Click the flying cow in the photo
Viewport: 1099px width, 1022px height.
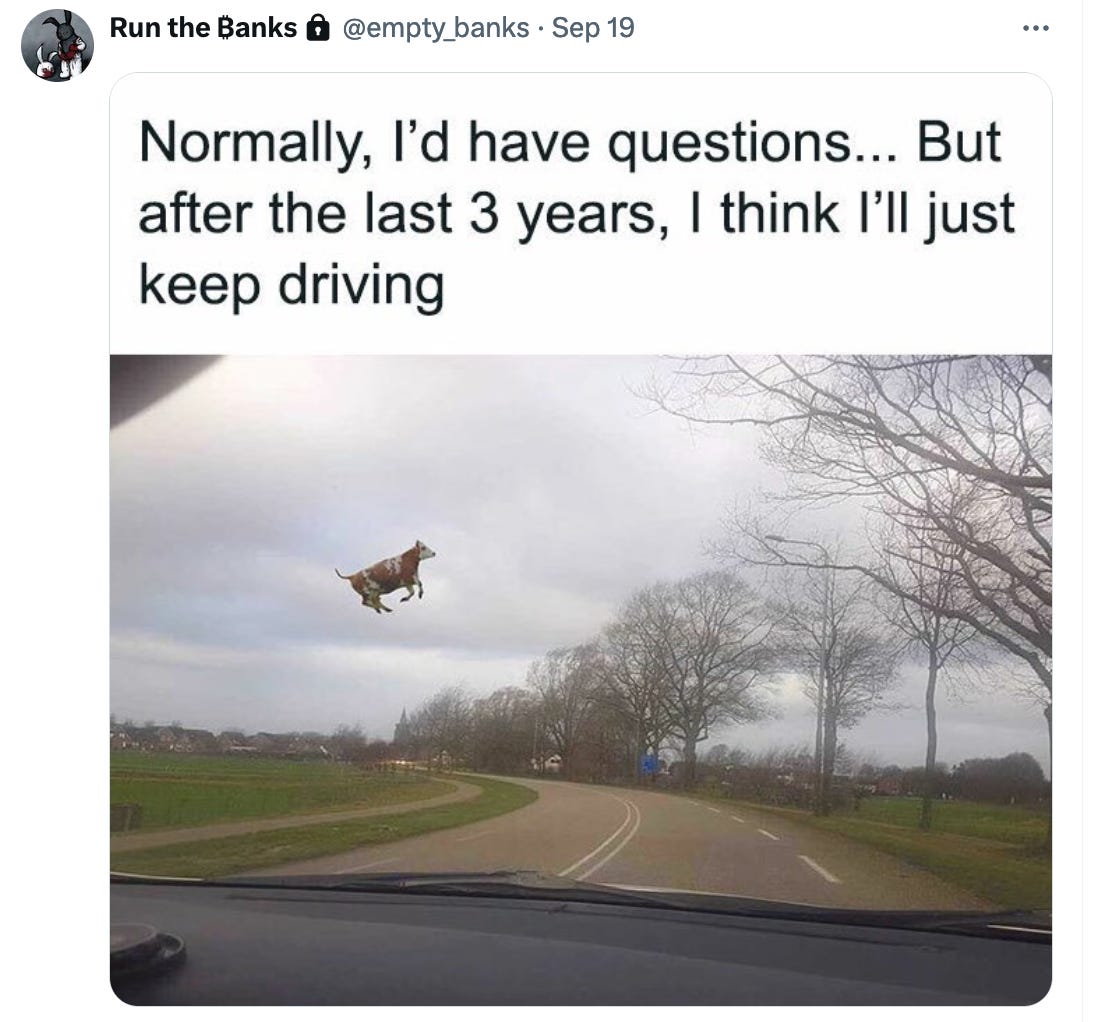(x=385, y=575)
